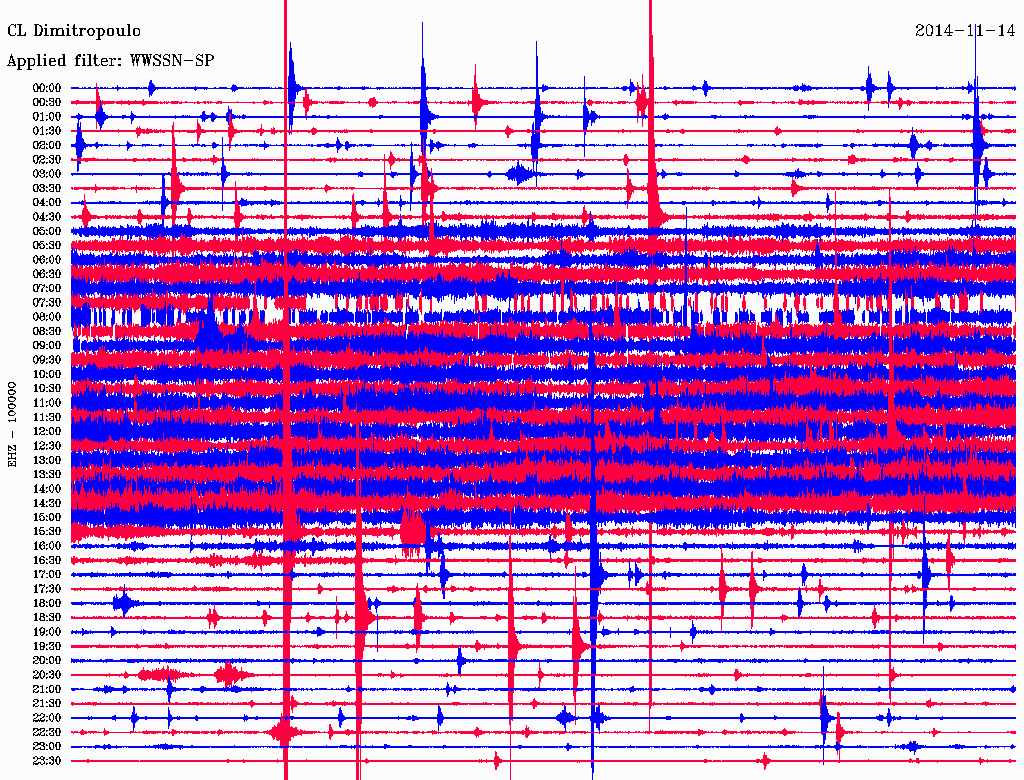This screenshot has height=780, width=1024.
Task: Click the 10:00 time label
Action: click(47, 374)
